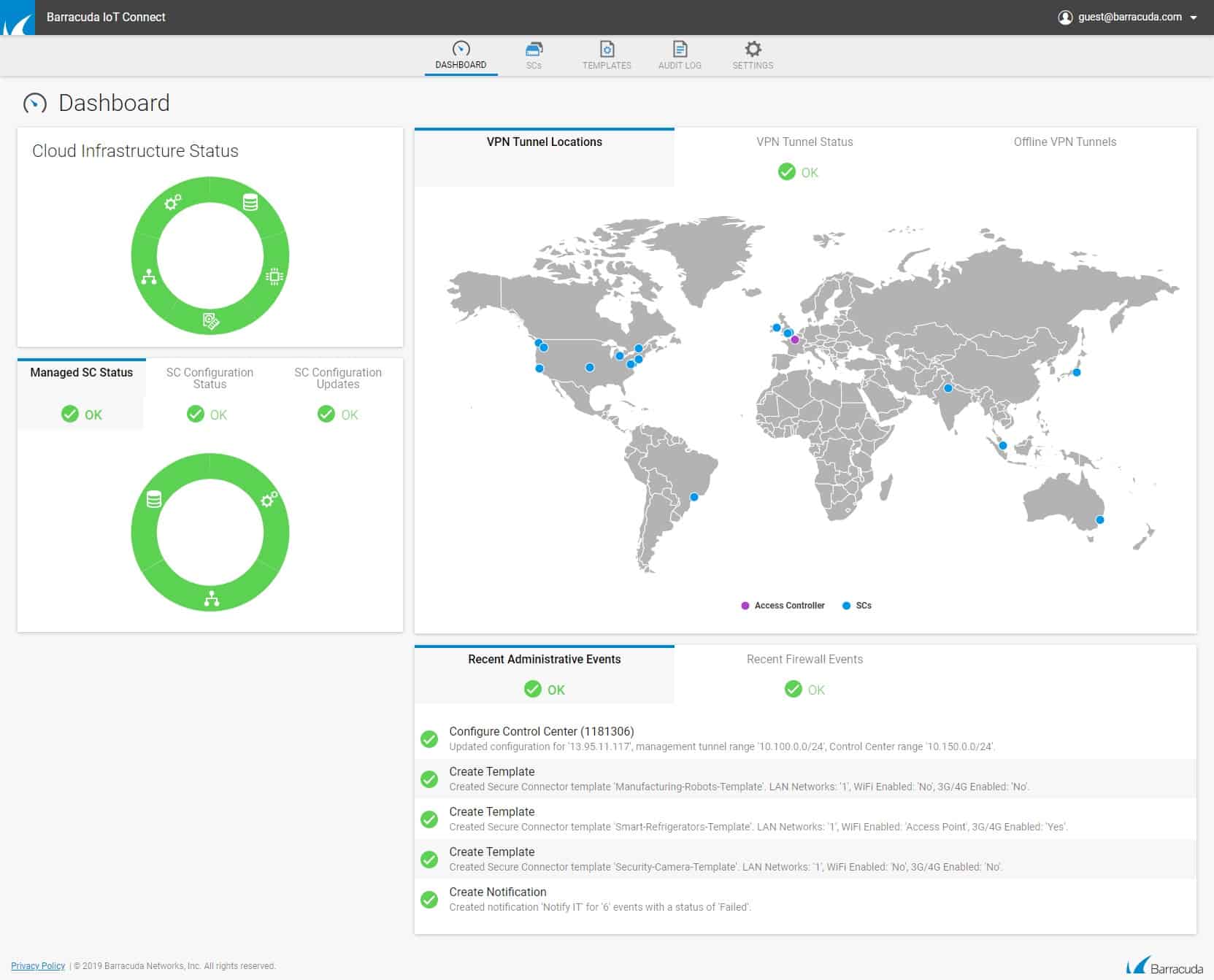The width and height of the screenshot is (1214, 980).
Task: Click the database icon on Cloud Infrastructure ring
Action: point(250,202)
